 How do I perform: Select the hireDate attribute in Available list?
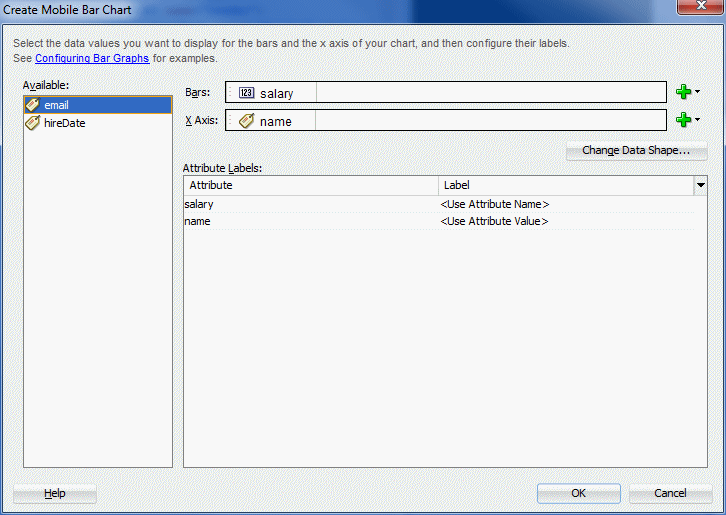pos(98,123)
